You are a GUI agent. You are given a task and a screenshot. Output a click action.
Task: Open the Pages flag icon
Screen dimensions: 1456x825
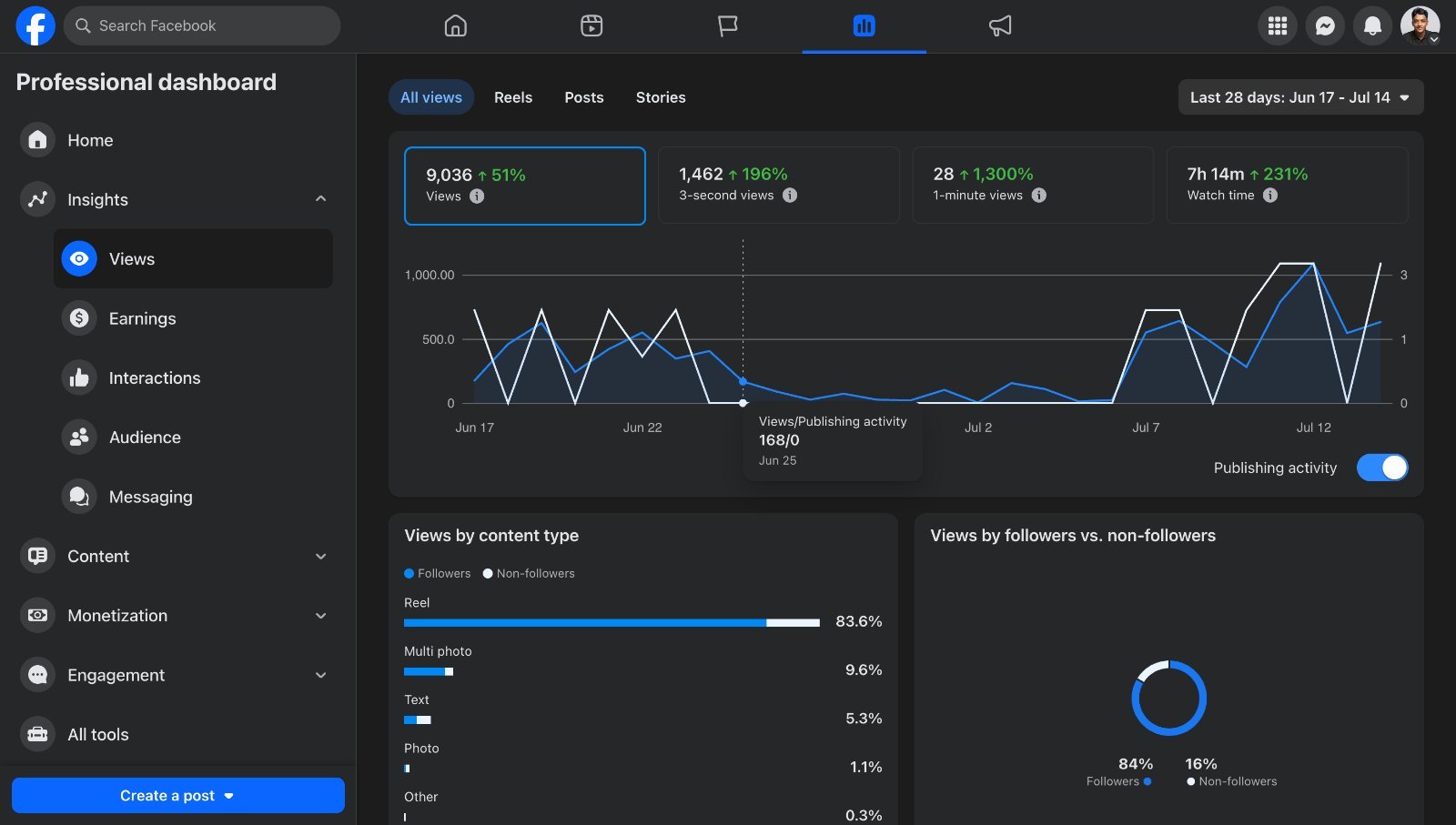[727, 25]
